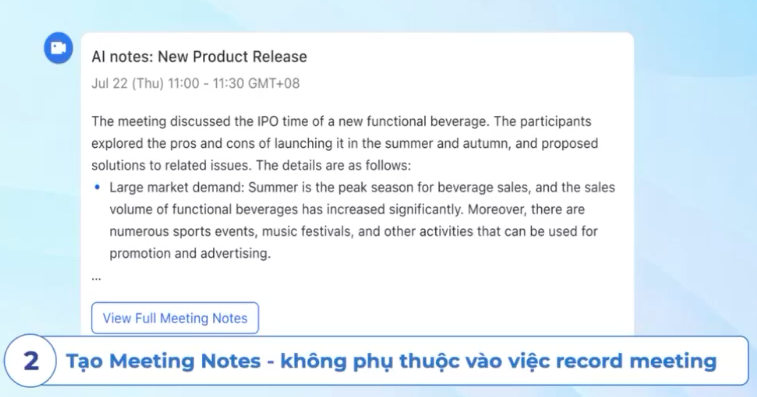
Task: Click the blue video camera meeting icon
Action: click(x=58, y=48)
